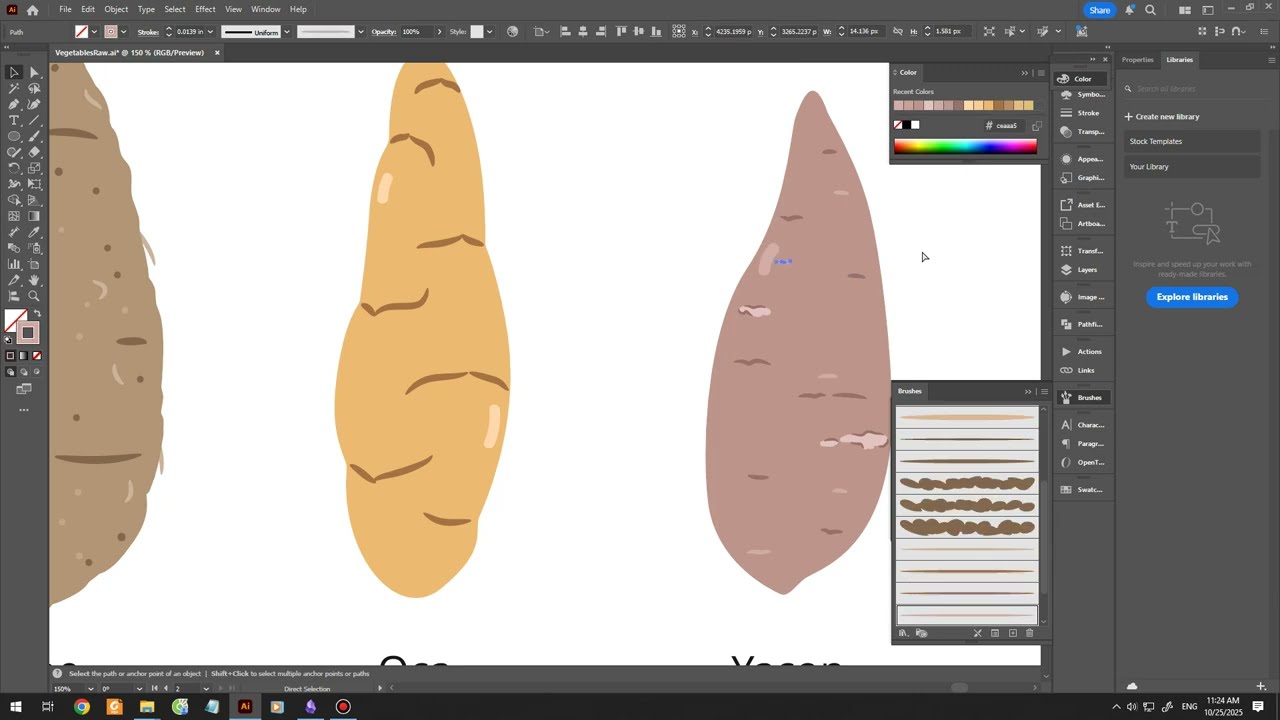Select the Curvature tool
This screenshot has width=1280, height=720.
(x=34, y=104)
